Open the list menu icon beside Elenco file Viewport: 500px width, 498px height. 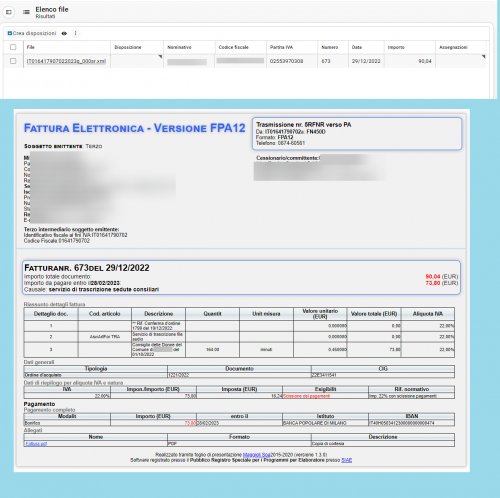click(x=26, y=12)
